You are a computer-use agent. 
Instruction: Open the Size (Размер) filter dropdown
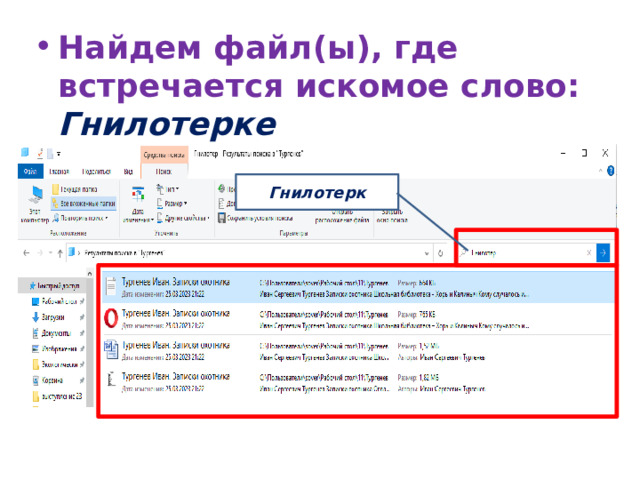tap(172, 203)
